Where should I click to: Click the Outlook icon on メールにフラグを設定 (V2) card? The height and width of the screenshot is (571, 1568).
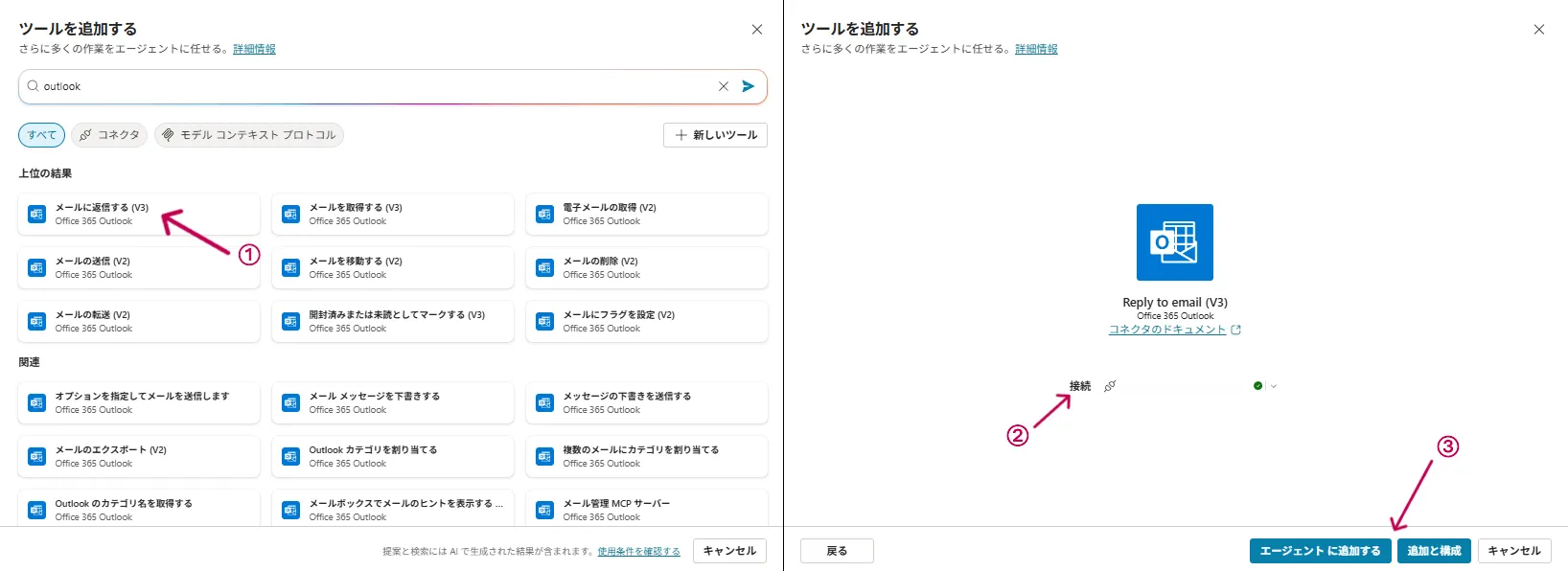544,322
